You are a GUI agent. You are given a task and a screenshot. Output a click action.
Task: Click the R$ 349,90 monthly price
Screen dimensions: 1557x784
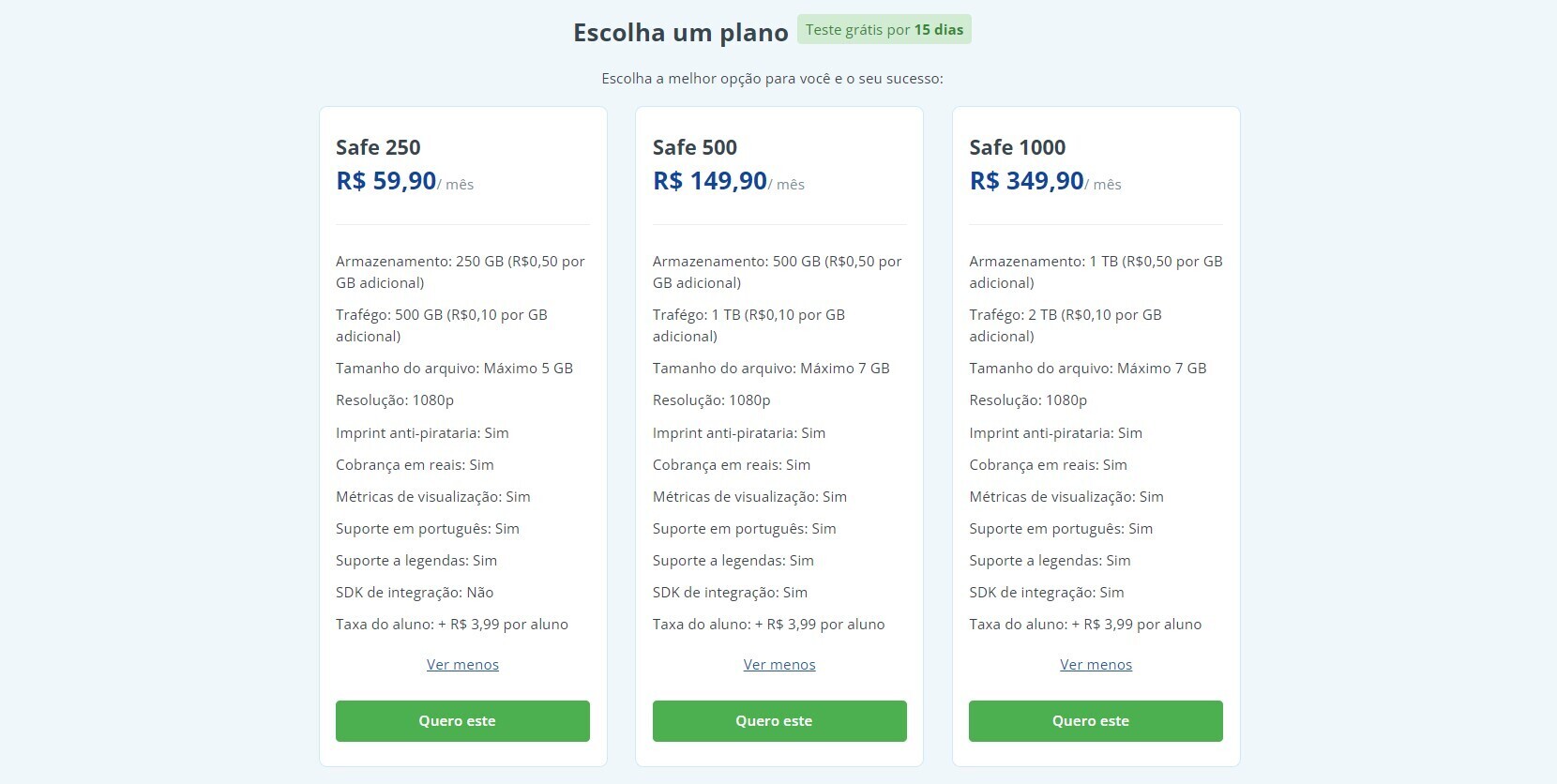(1026, 181)
